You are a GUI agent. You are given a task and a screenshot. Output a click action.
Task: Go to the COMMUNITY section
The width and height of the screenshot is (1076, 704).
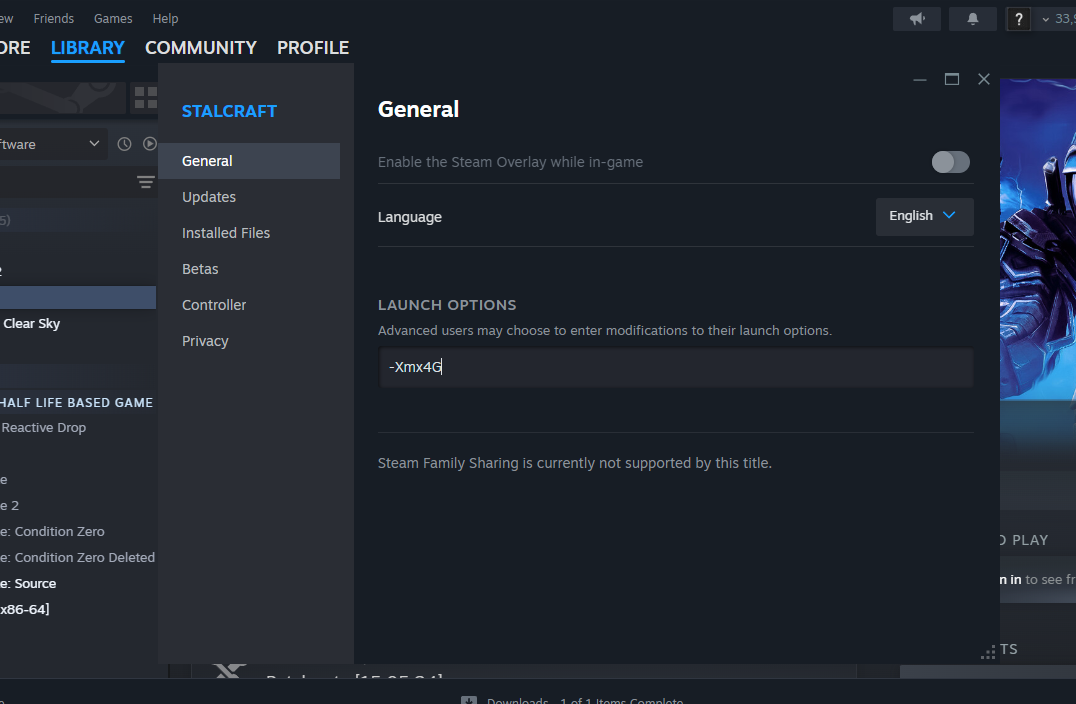201,48
